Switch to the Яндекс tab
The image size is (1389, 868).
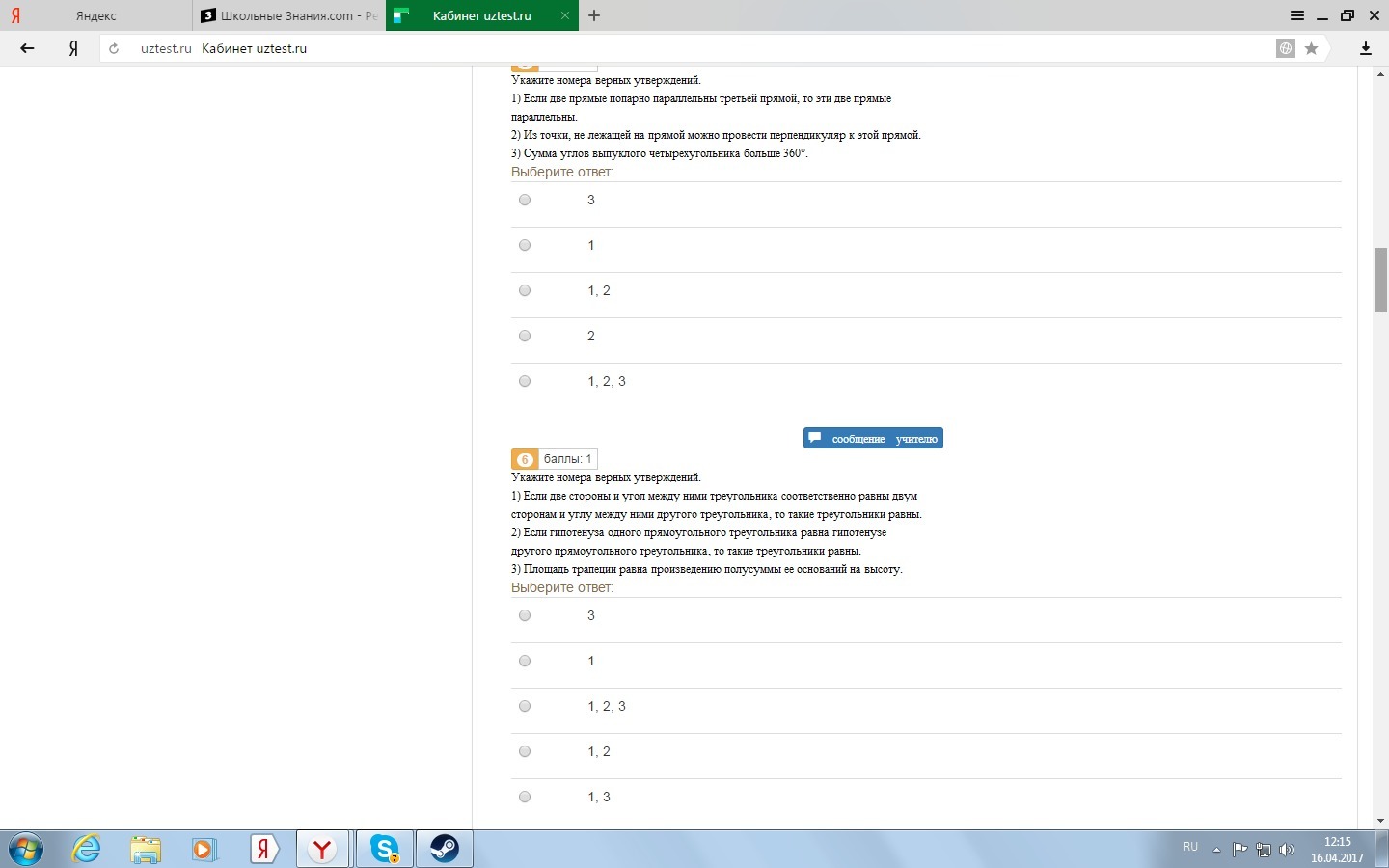pyautogui.click(x=96, y=15)
